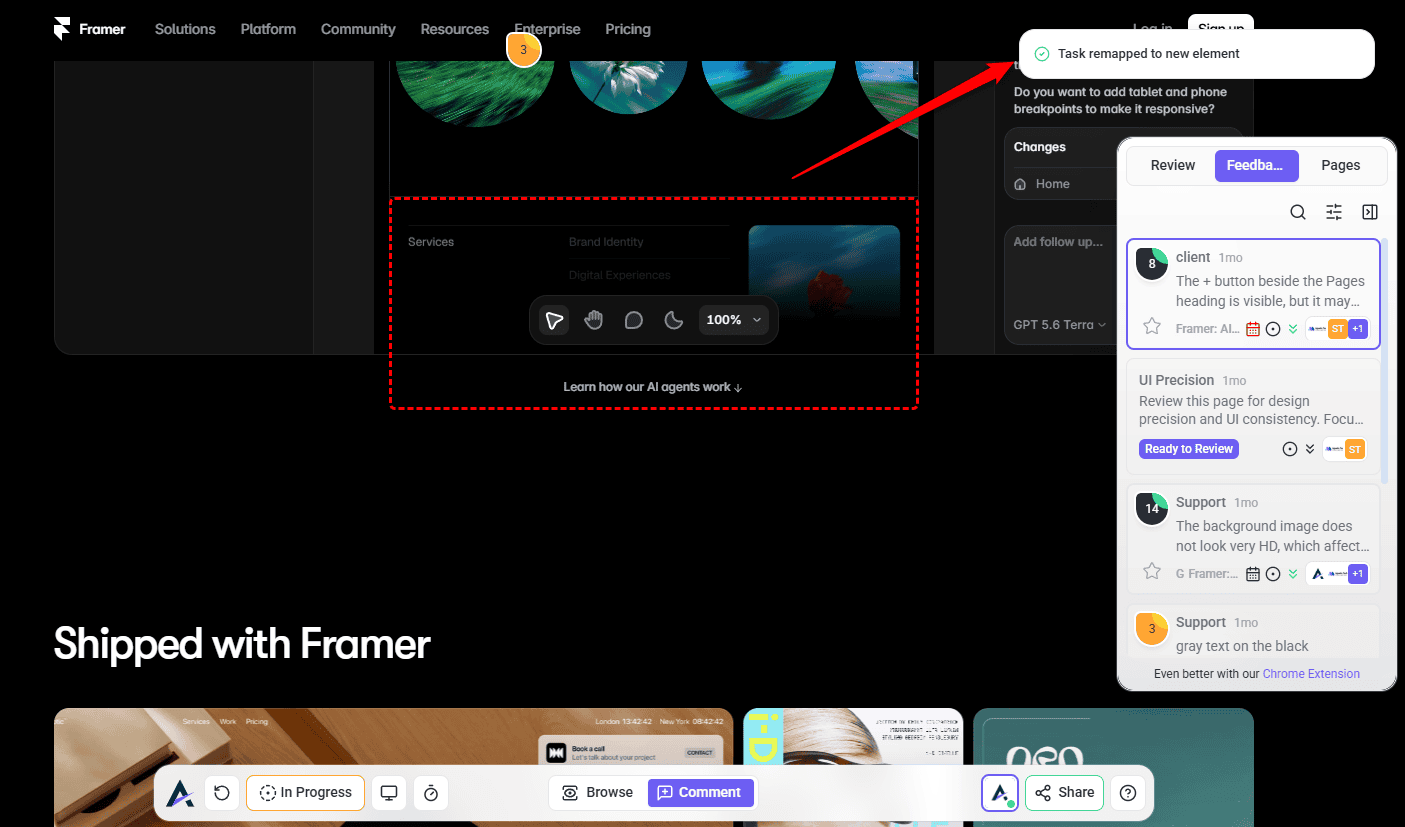Set priority chevrons on UI Precision task
Screen dimensions: 1405x827
(1310, 449)
